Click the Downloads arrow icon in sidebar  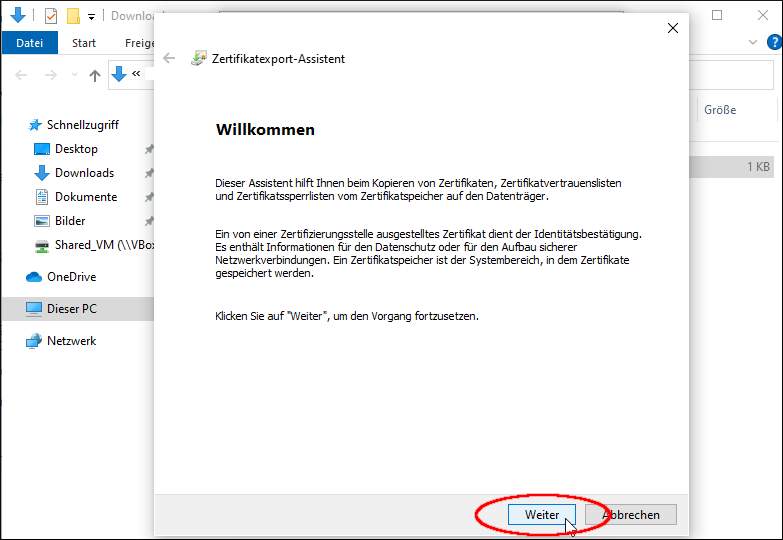tap(42, 173)
